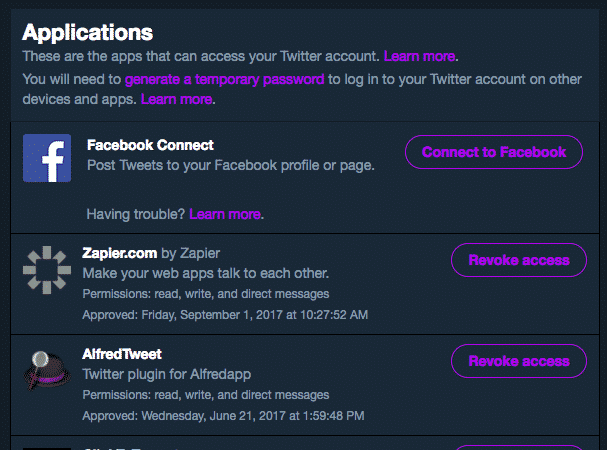Click the AlfredTweet bowler hat icon
607x450 pixels.
[x=47, y=370]
